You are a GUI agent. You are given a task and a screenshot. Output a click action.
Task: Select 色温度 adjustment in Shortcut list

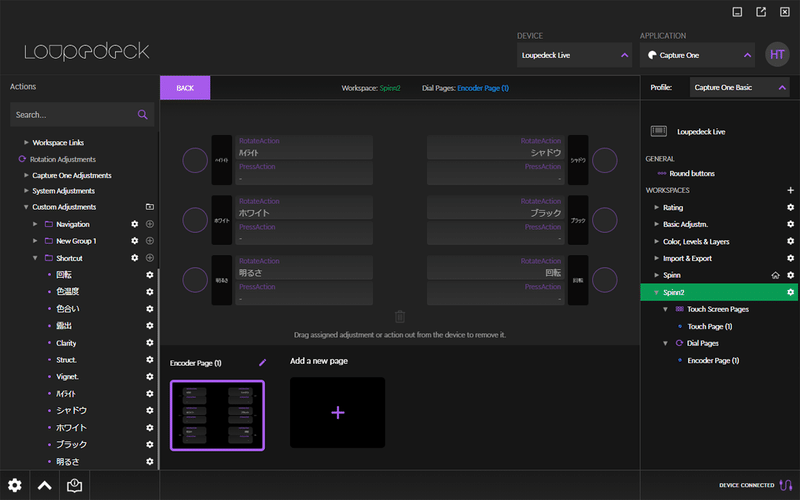pyautogui.click(x=68, y=292)
